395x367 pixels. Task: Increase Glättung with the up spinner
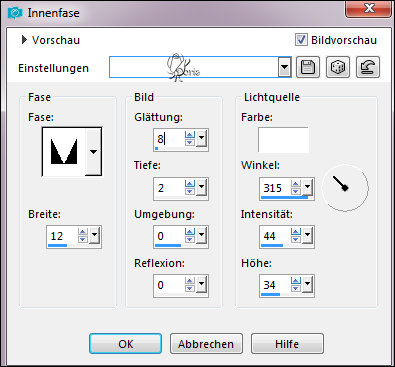(x=190, y=135)
